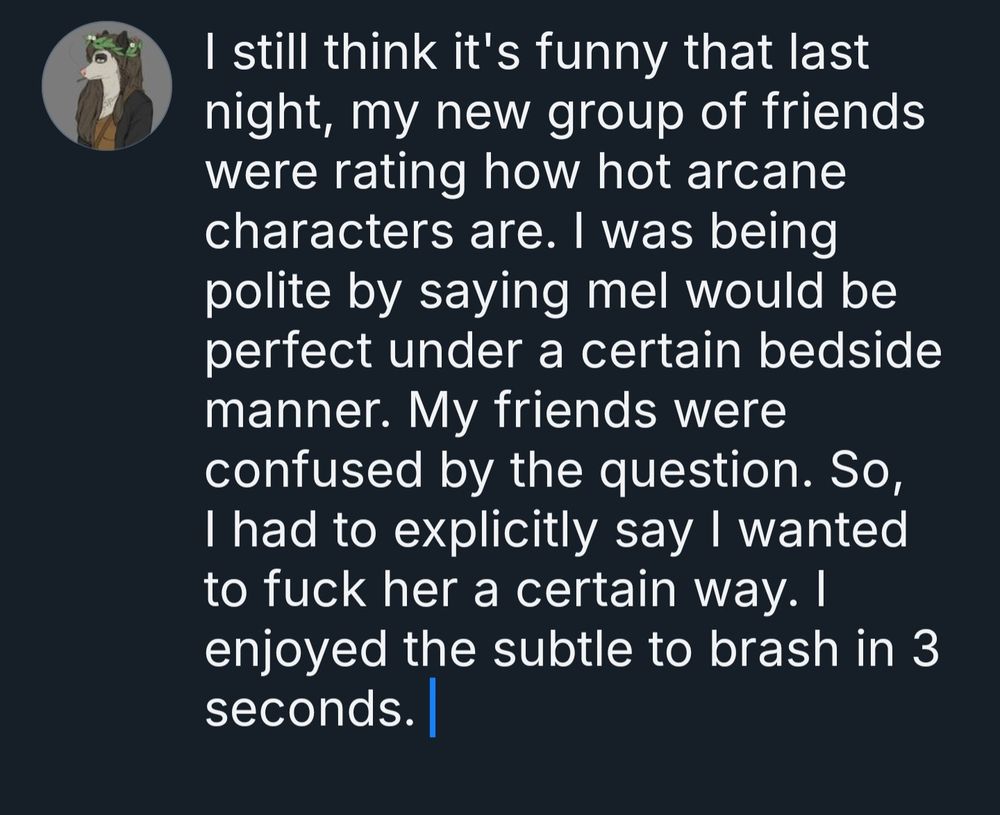Image resolution: width=1000 pixels, height=815 pixels.
Task: Select the word "arcane" in the text
Action: pos(766,172)
